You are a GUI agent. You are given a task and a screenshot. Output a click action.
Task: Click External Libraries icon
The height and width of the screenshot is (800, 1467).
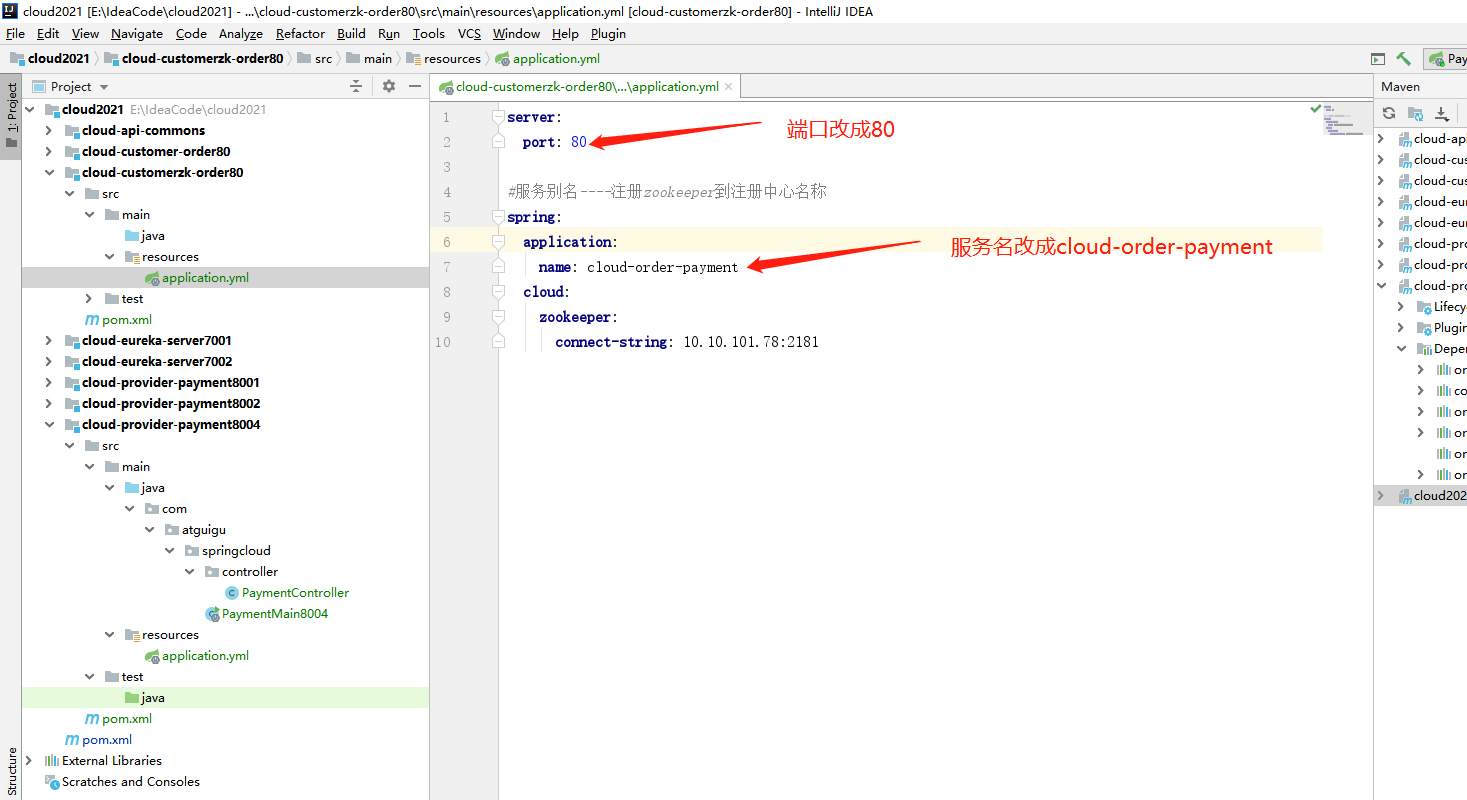[x=52, y=761]
